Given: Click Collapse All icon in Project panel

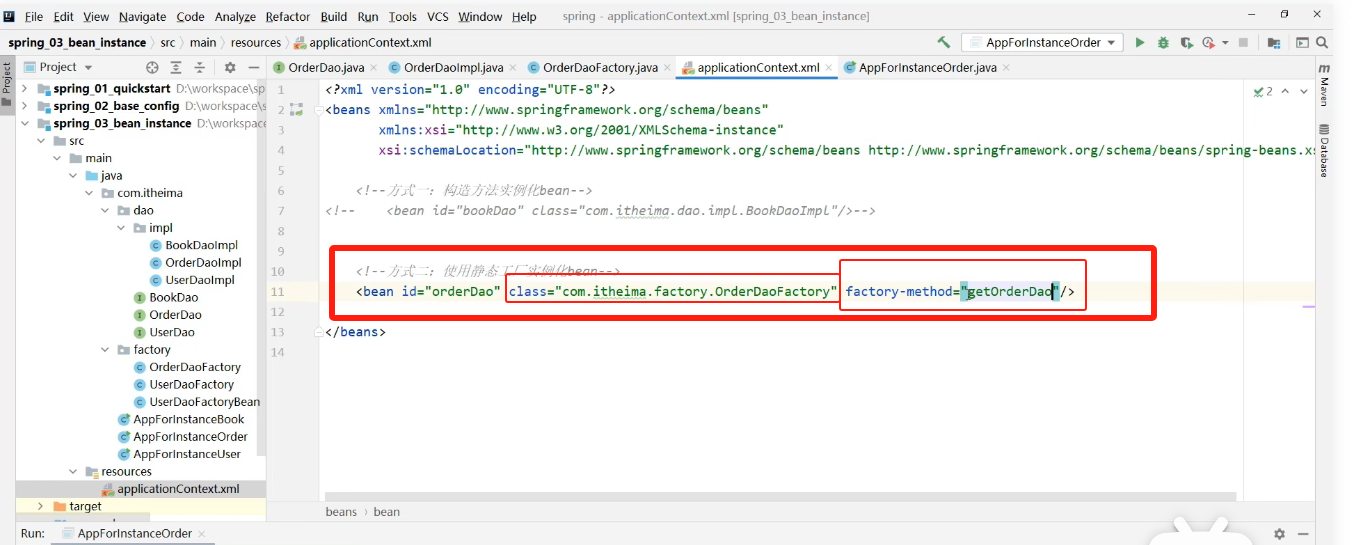Looking at the screenshot, I should pos(200,67).
